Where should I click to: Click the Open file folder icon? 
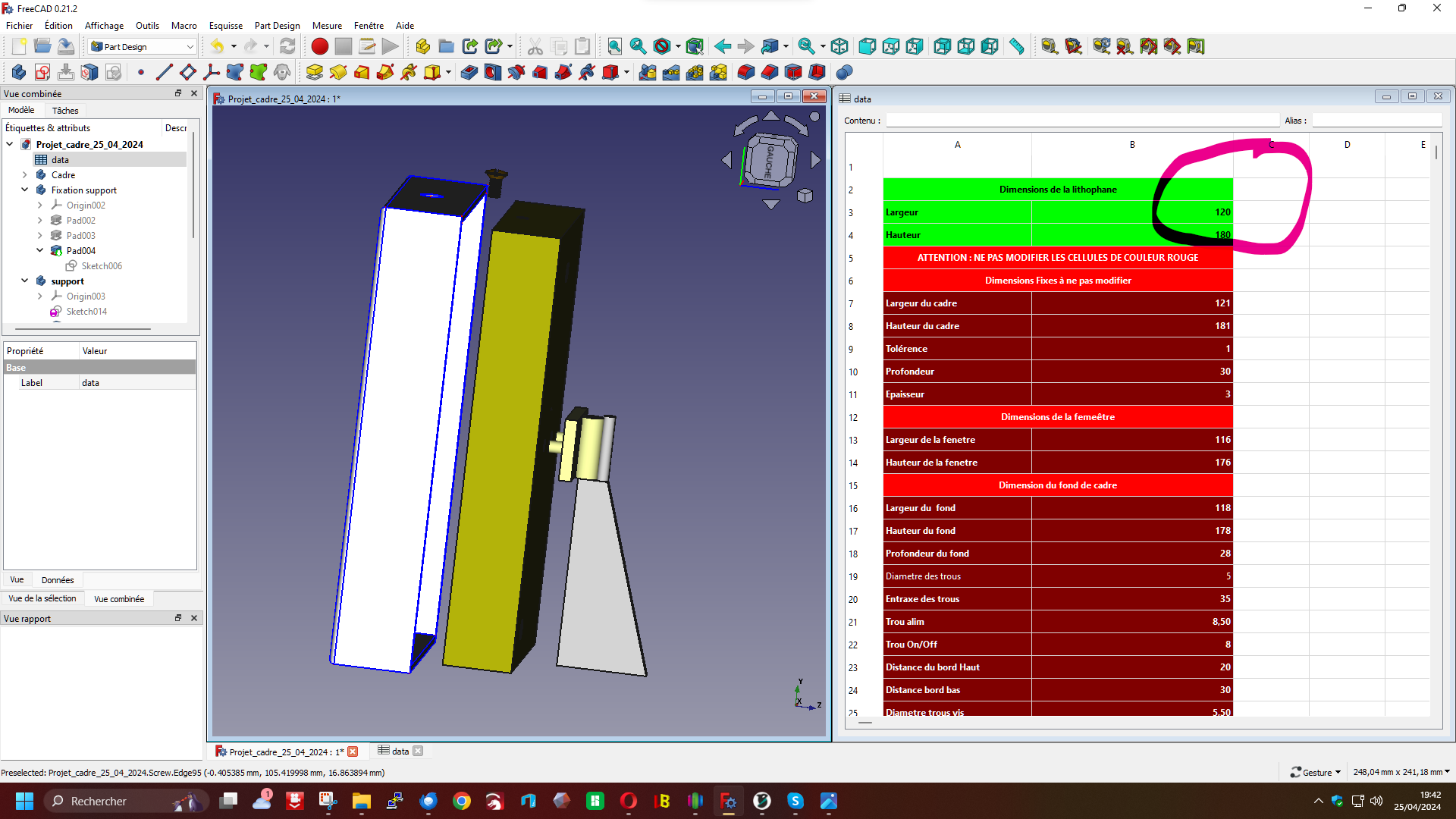point(42,46)
